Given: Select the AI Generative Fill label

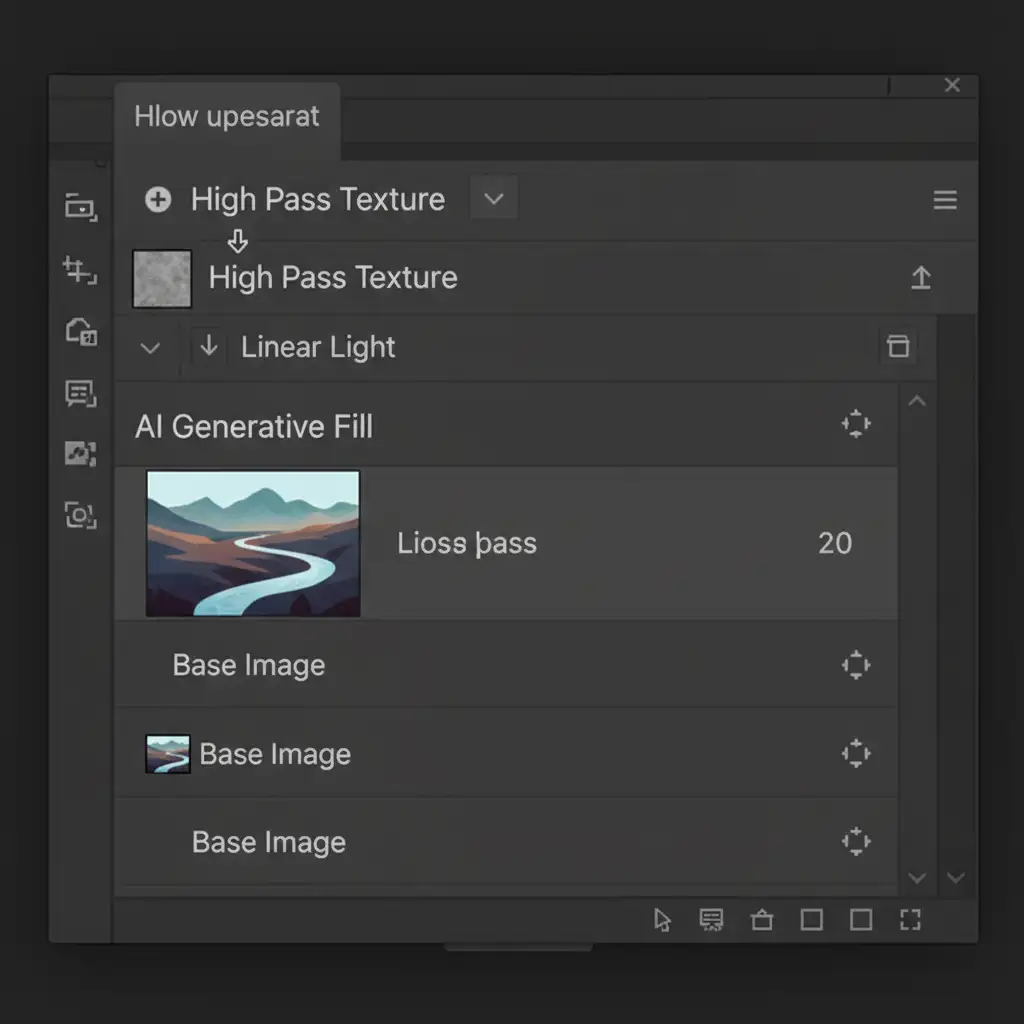Looking at the screenshot, I should (x=254, y=427).
